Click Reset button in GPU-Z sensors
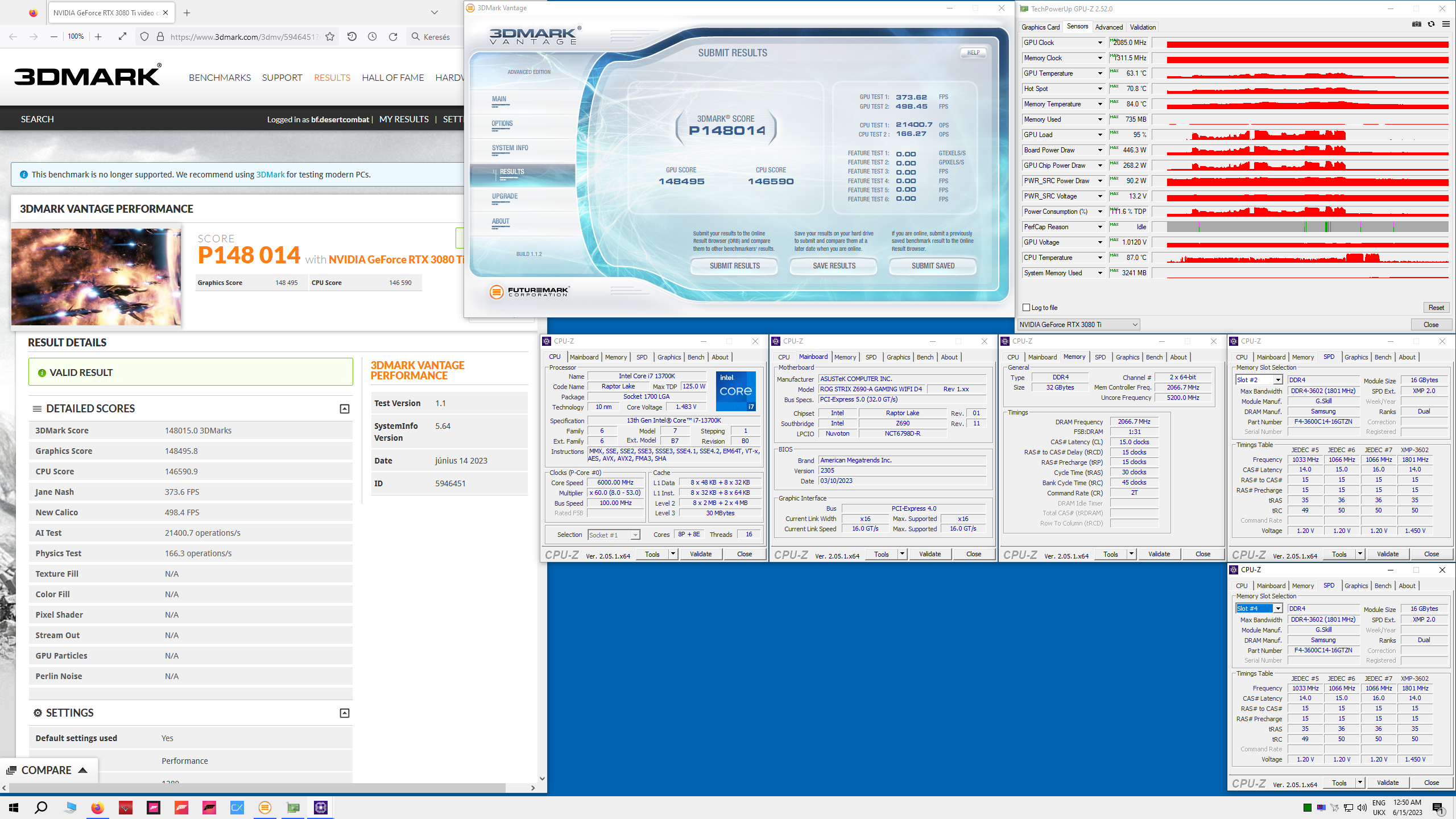Viewport: 1456px width, 819px height. [x=1436, y=308]
